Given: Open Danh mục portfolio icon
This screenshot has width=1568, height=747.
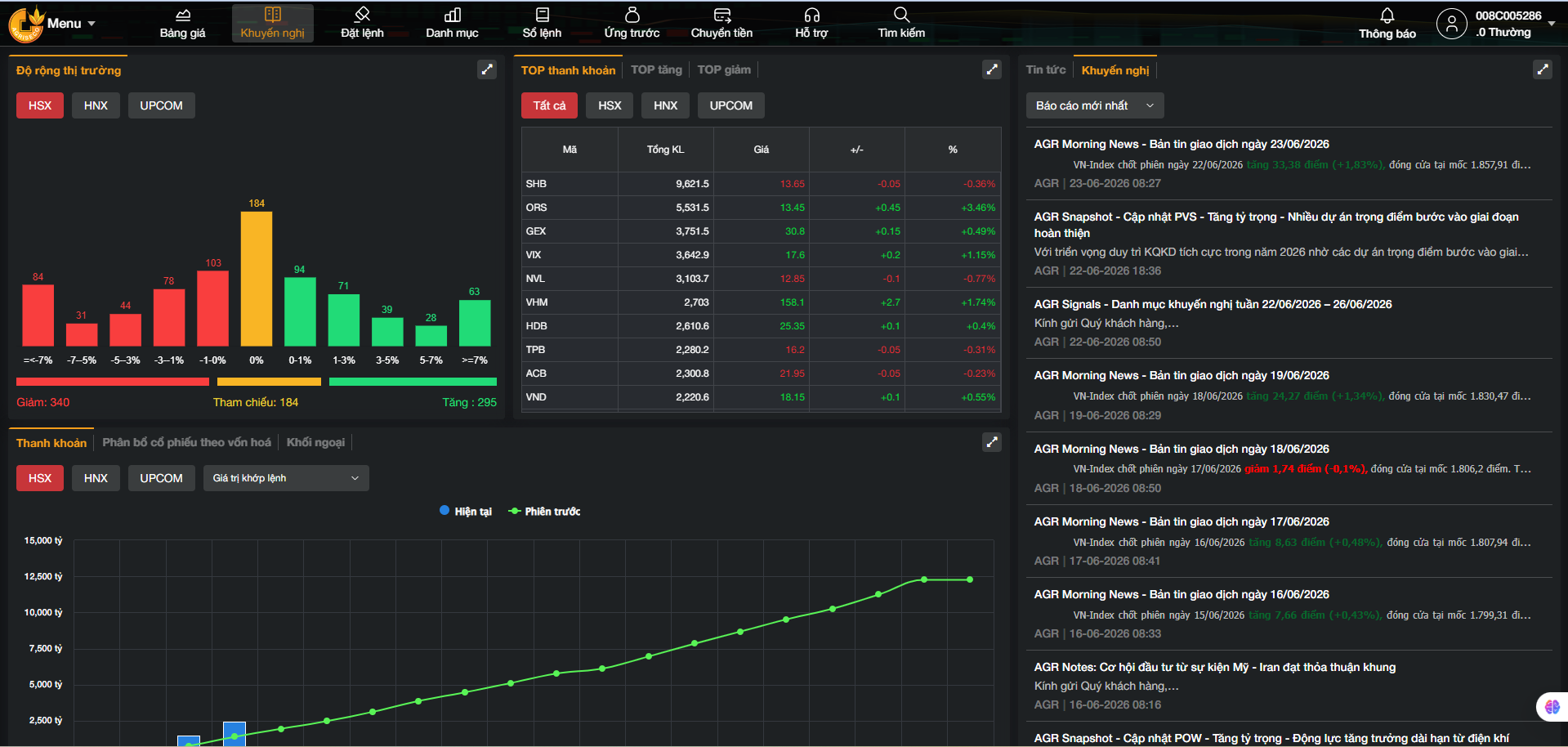Looking at the screenshot, I should pos(452,15).
